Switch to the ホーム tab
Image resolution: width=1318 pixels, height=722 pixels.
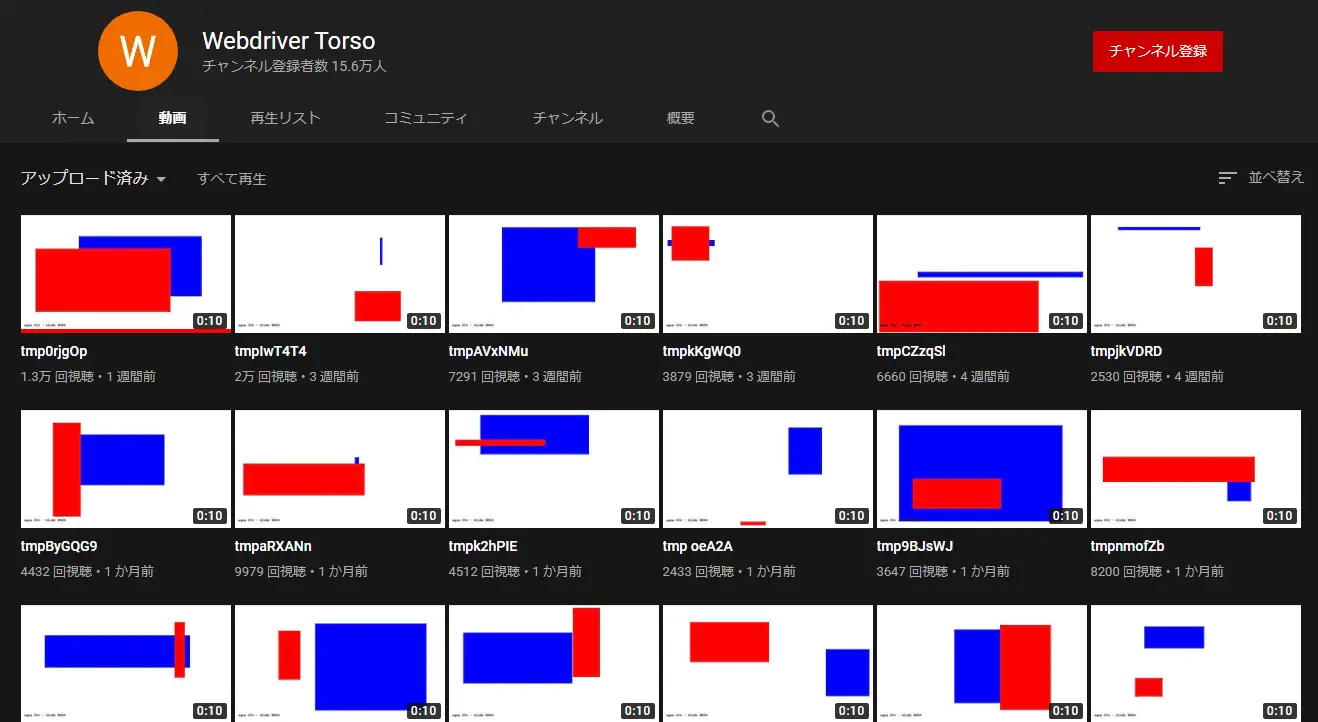point(73,118)
